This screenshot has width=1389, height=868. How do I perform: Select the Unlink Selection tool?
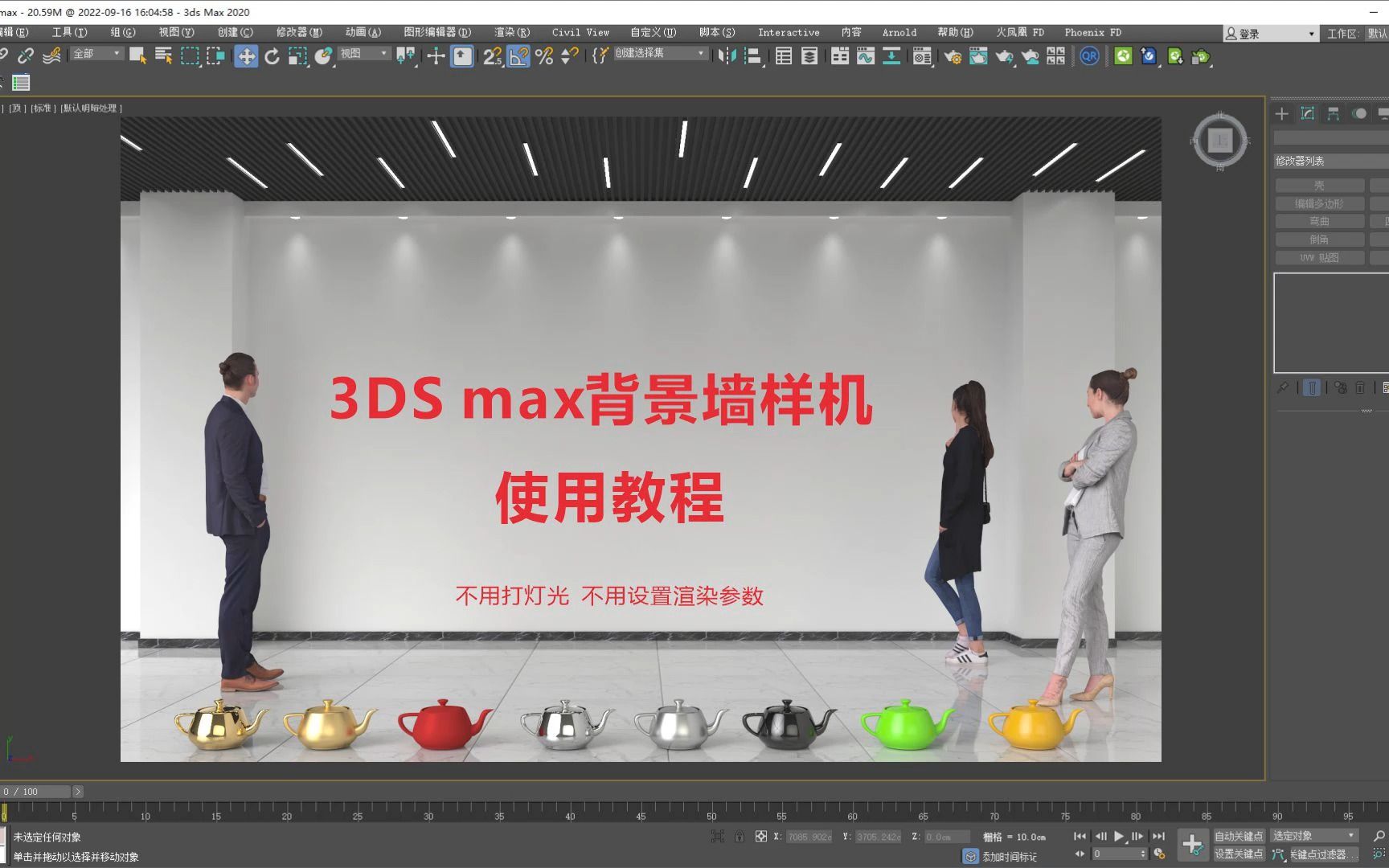point(26,55)
